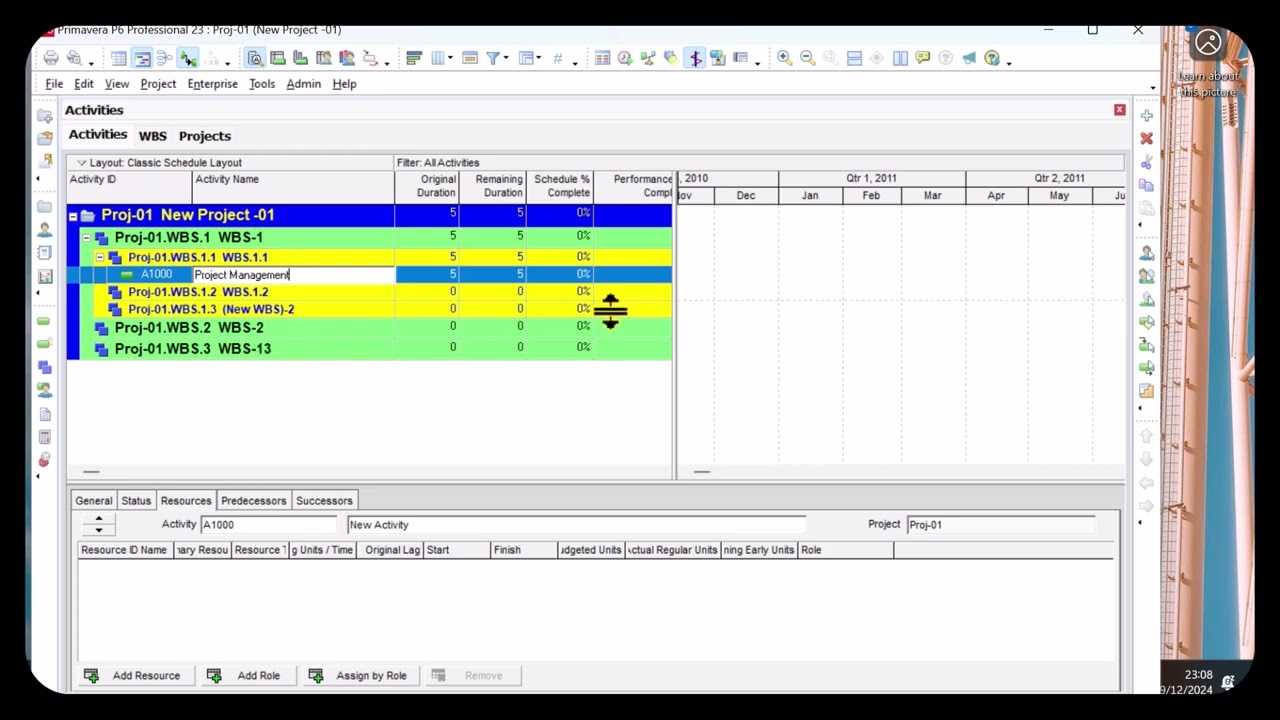Collapse the Proj-01.WBS.1 WBS-1 node
The width and height of the screenshot is (1280, 720).
click(x=87, y=238)
